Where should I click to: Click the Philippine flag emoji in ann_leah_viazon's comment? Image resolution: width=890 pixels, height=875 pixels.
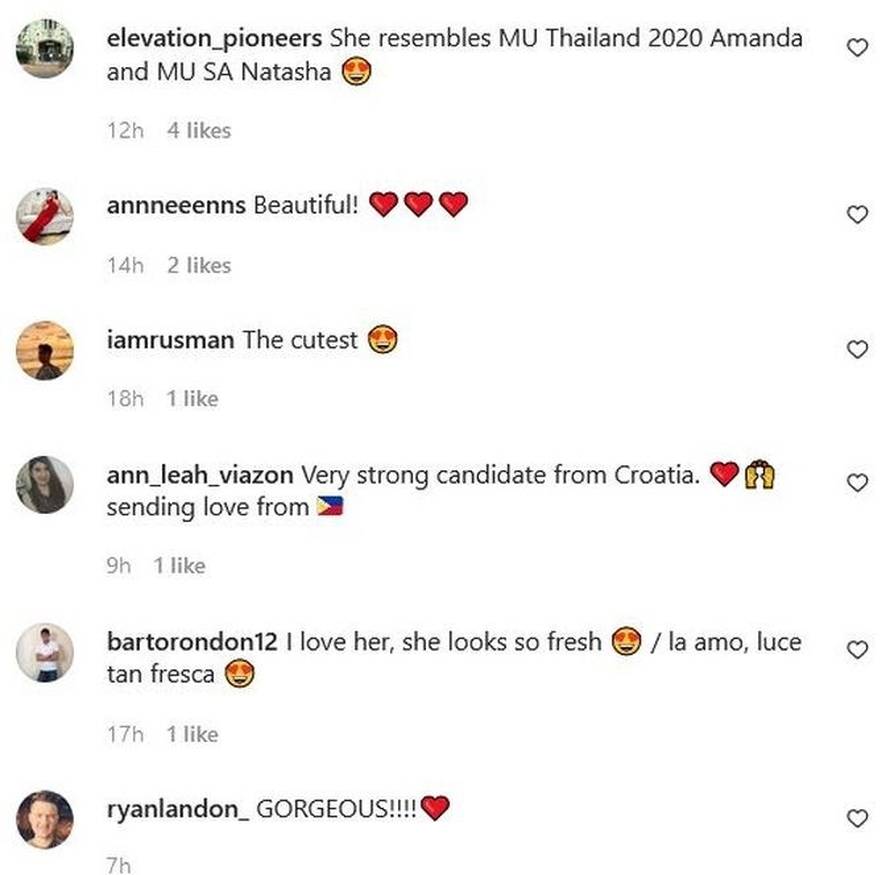point(332,507)
